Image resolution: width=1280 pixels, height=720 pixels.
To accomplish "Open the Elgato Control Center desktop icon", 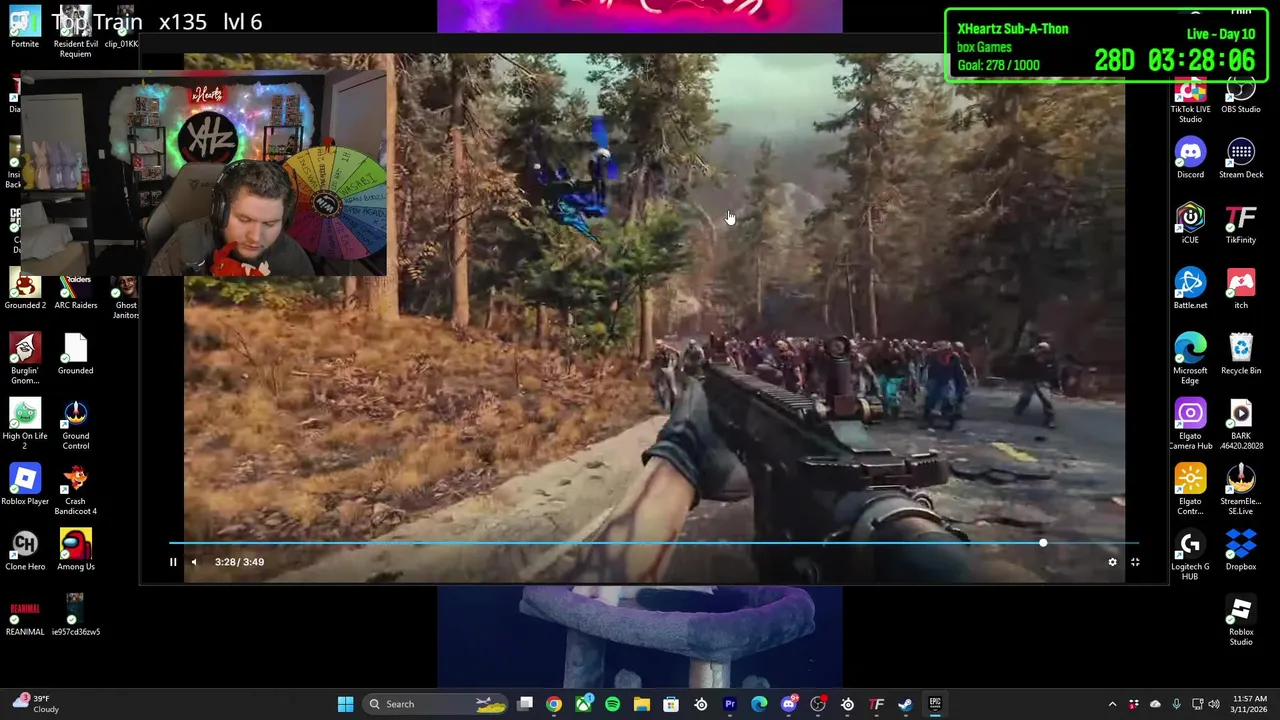I will (1190, 491).
